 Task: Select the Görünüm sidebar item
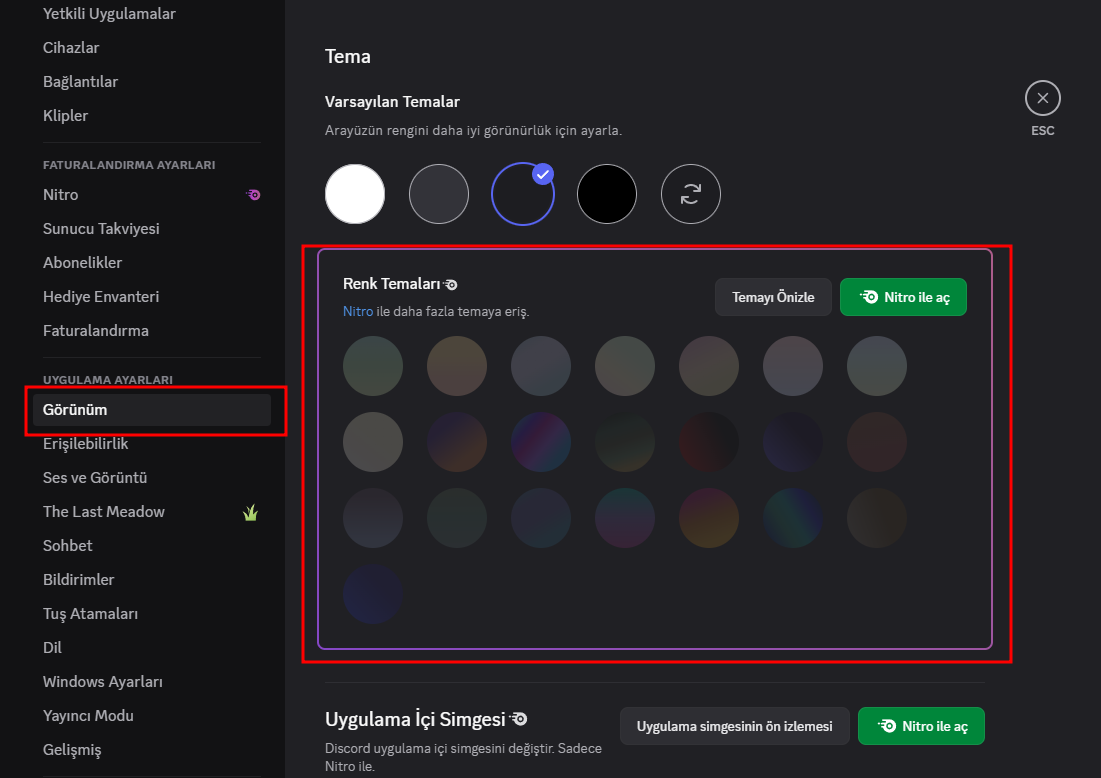(x=152, y=409)
